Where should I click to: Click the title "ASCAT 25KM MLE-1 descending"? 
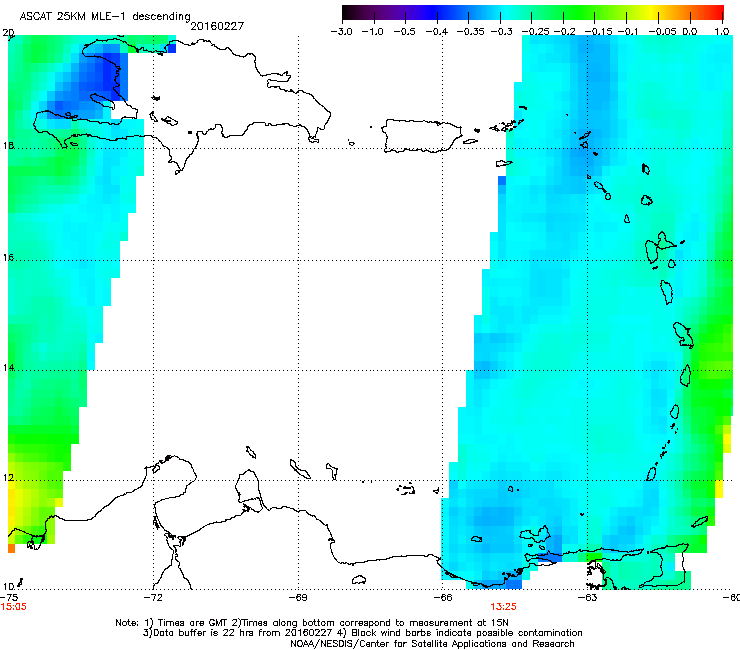point(105,16)
